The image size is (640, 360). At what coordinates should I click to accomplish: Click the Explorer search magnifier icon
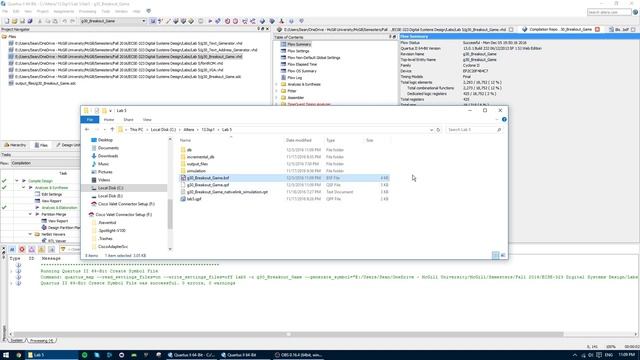tap(499, 130)
